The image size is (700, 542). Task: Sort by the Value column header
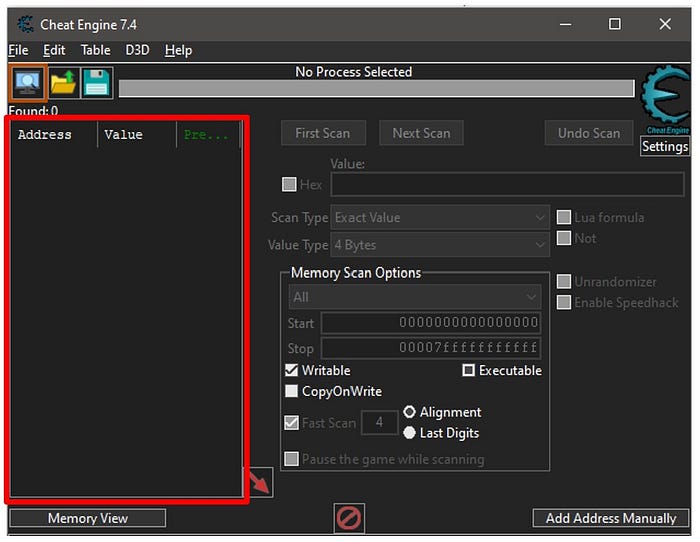[x=137, y=134]
